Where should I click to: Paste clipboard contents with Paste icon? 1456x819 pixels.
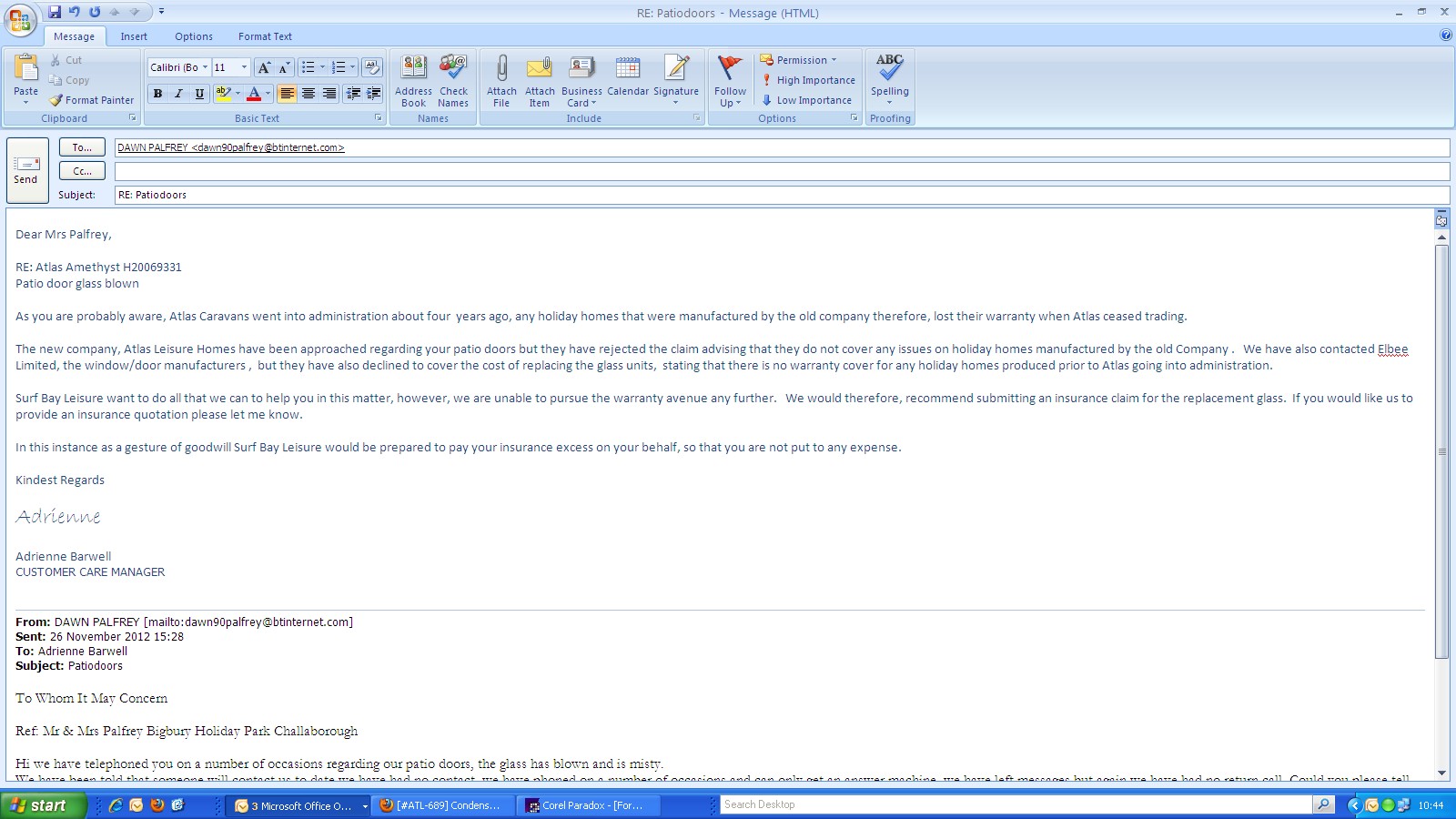[25, 68]
